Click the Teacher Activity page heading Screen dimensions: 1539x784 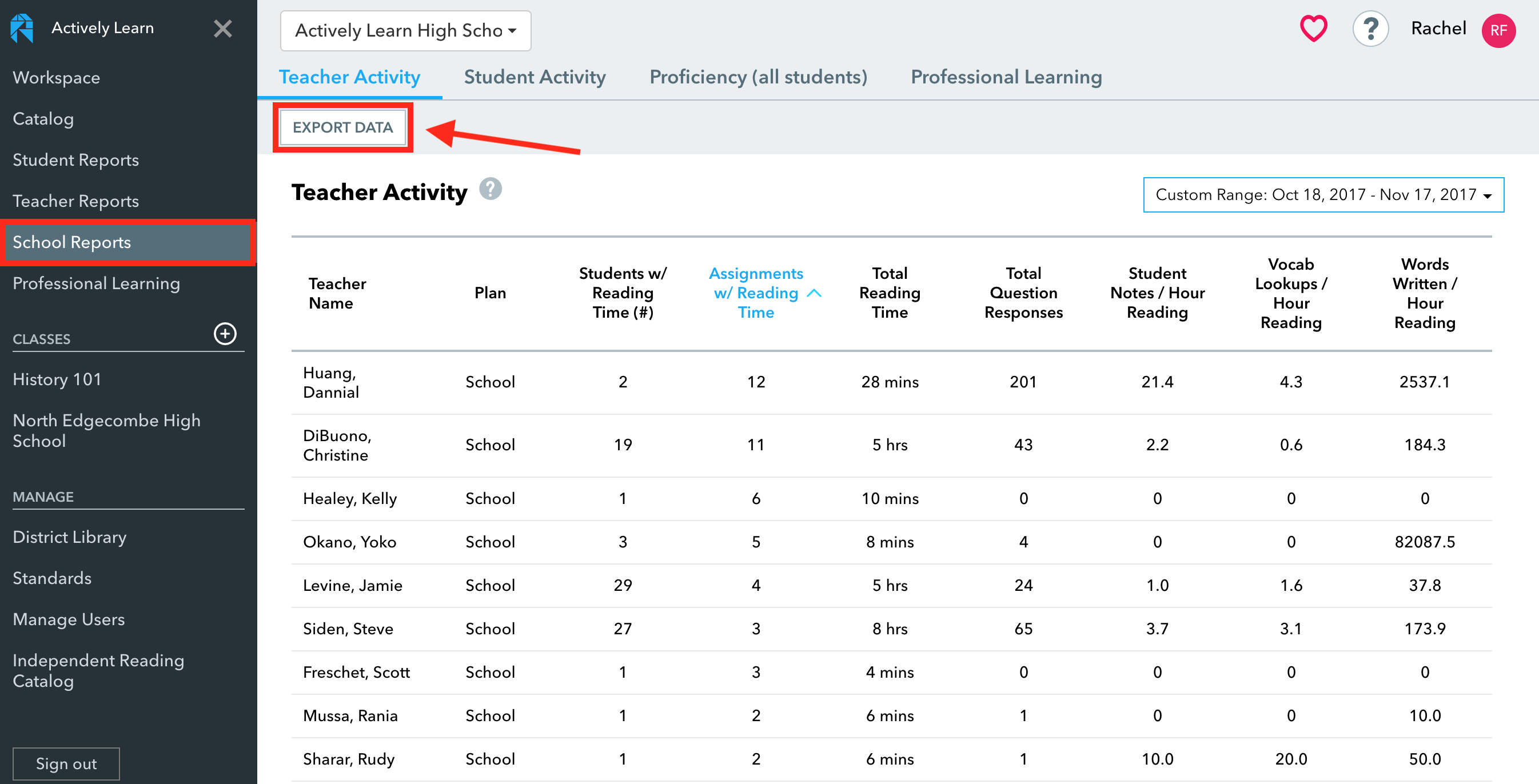[x=379, y=192]
